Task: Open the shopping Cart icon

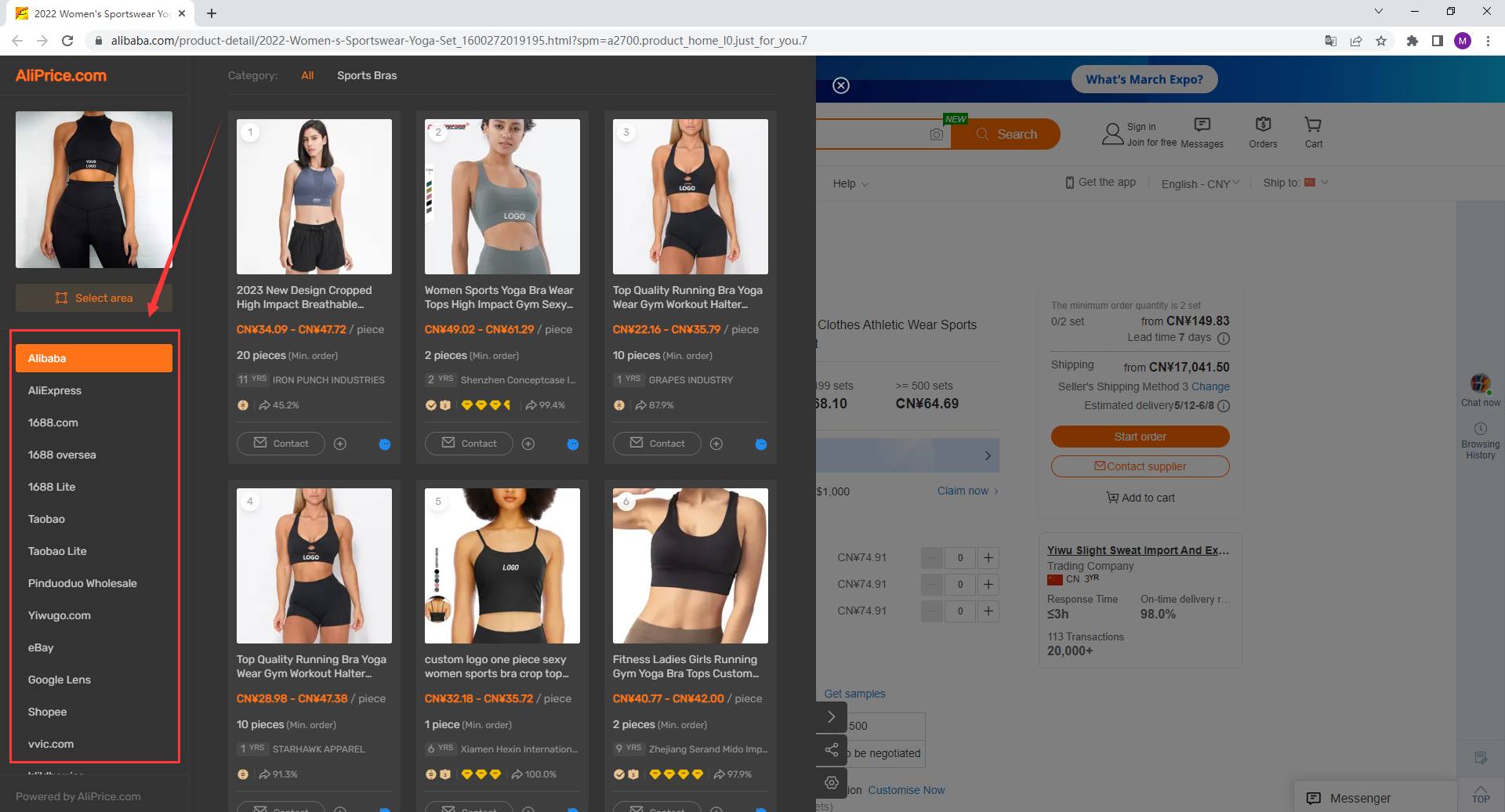Action: click(1313, 132)
